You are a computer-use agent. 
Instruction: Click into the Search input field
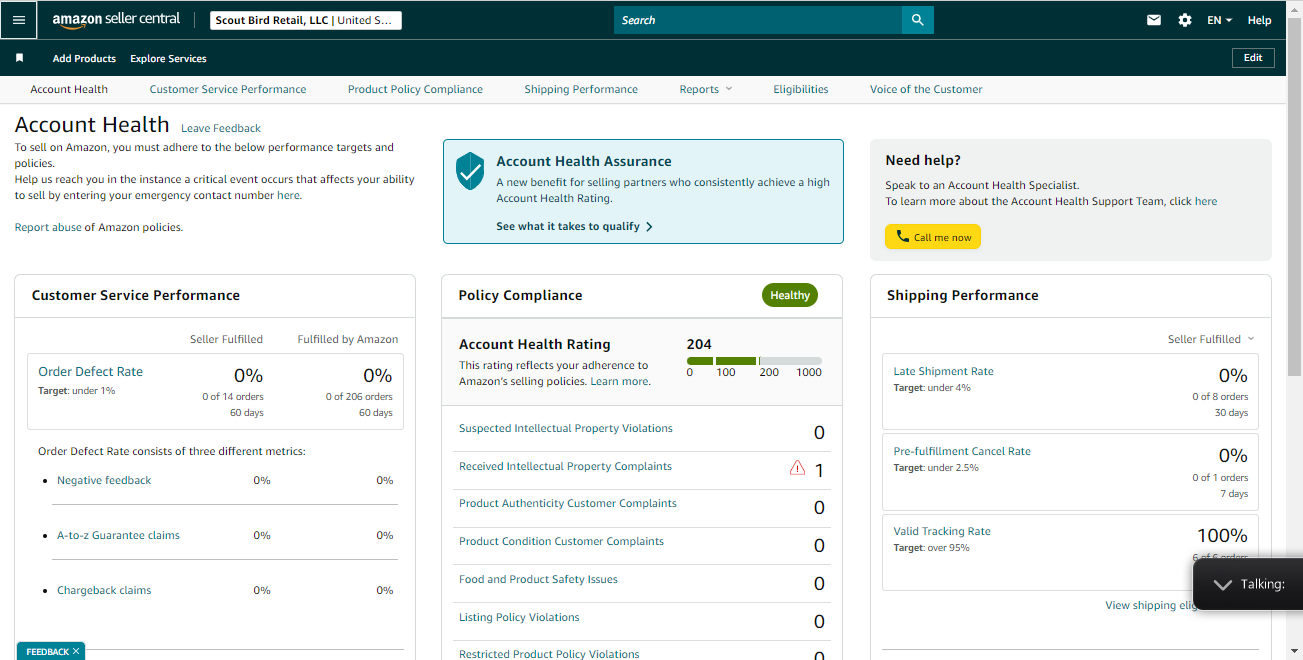coord(758,20)
